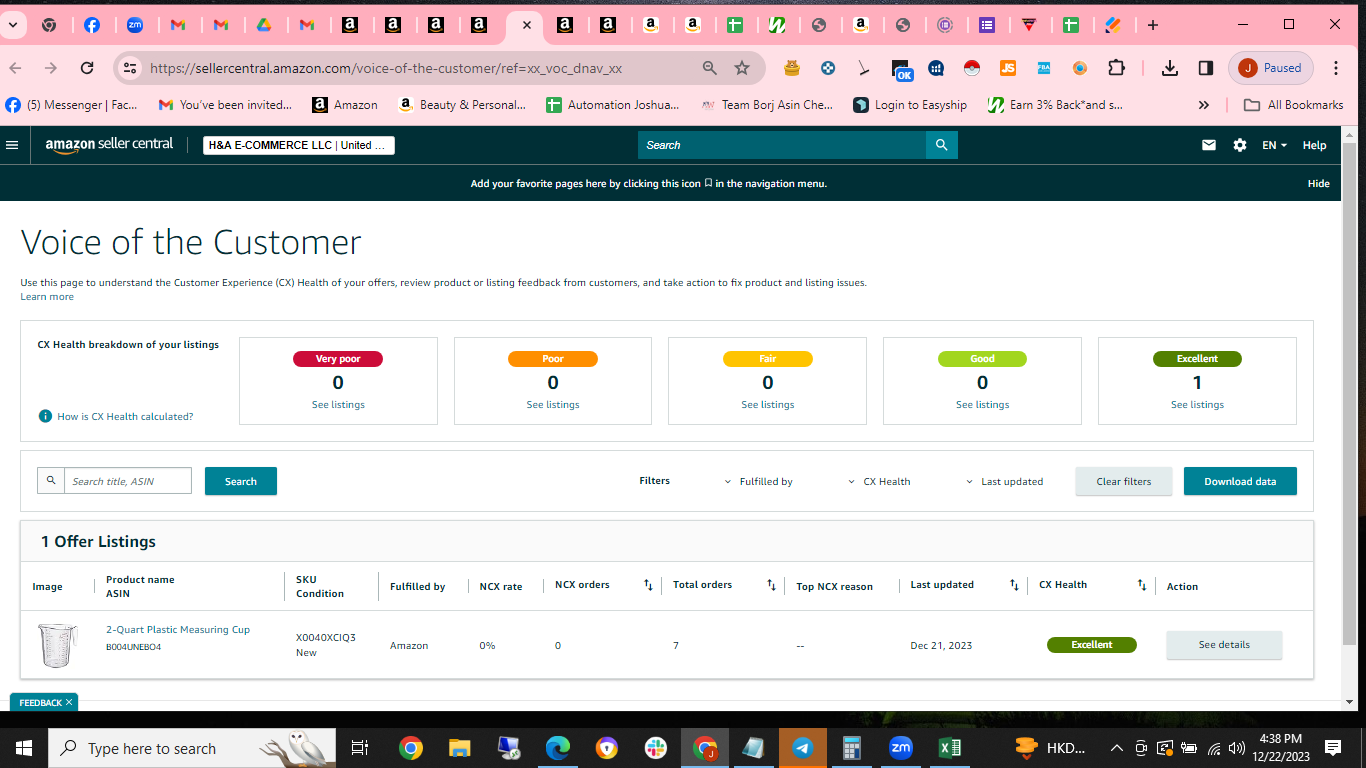The image size is (1366, 768).
Task: Click the Search title, ASIN input field
Action: (128, 481)
